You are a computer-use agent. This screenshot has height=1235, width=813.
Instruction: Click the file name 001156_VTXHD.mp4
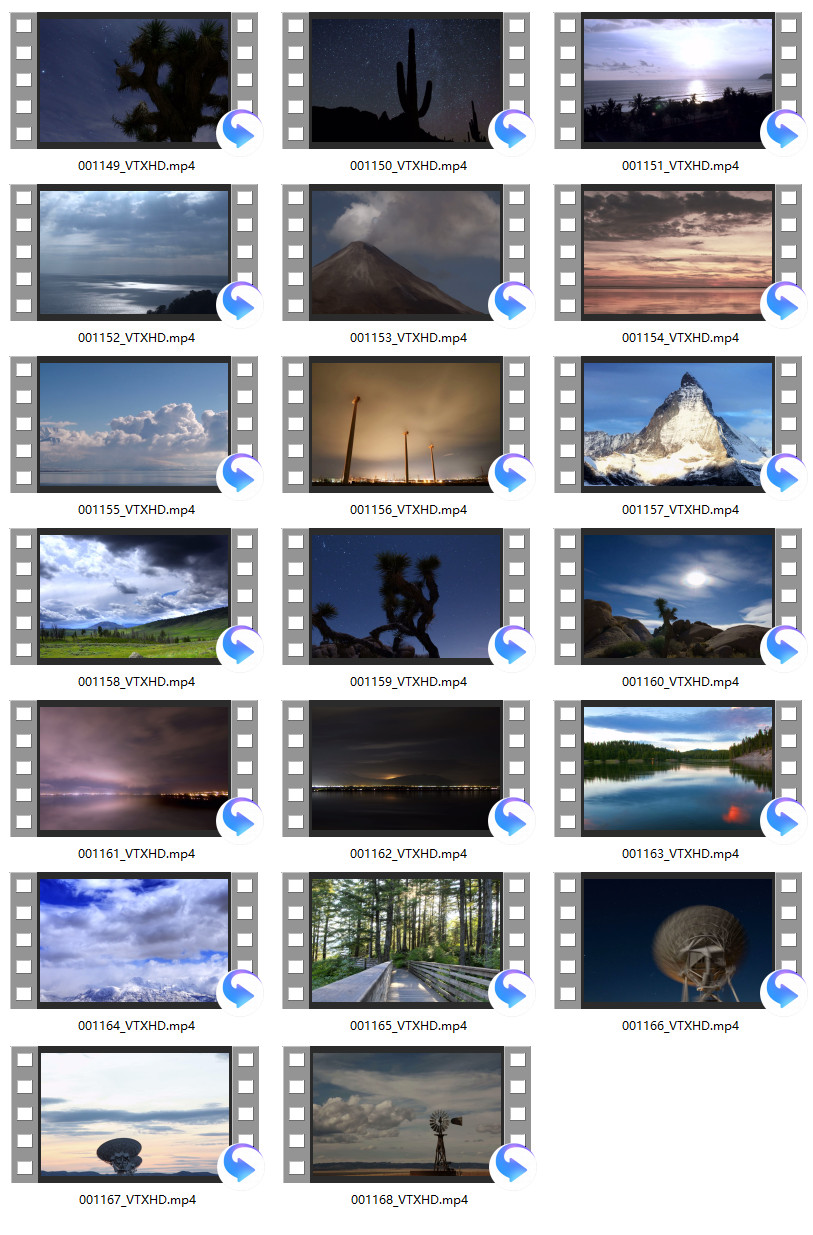[408, 510]
